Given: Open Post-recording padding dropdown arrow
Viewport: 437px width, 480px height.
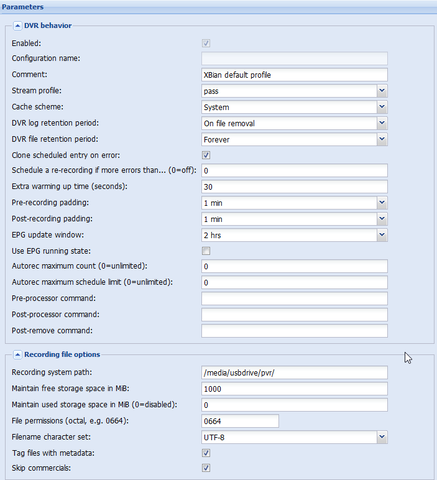Looking at the screenshot, I should point(382,219).
